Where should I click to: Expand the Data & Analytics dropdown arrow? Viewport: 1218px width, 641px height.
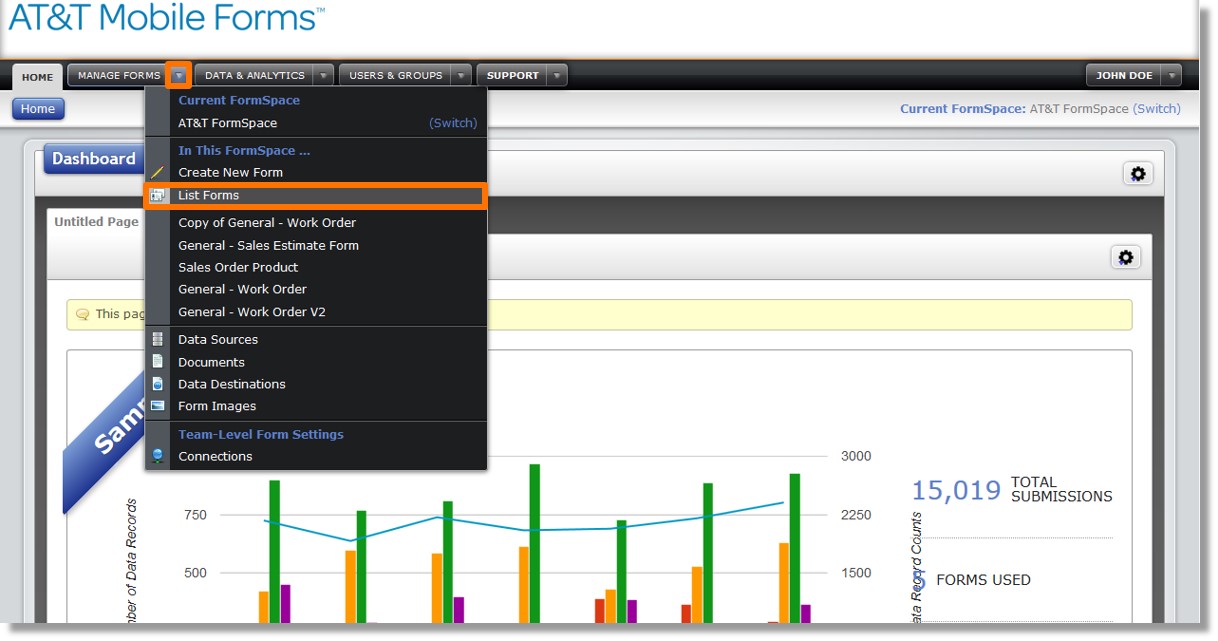[323, 75]
